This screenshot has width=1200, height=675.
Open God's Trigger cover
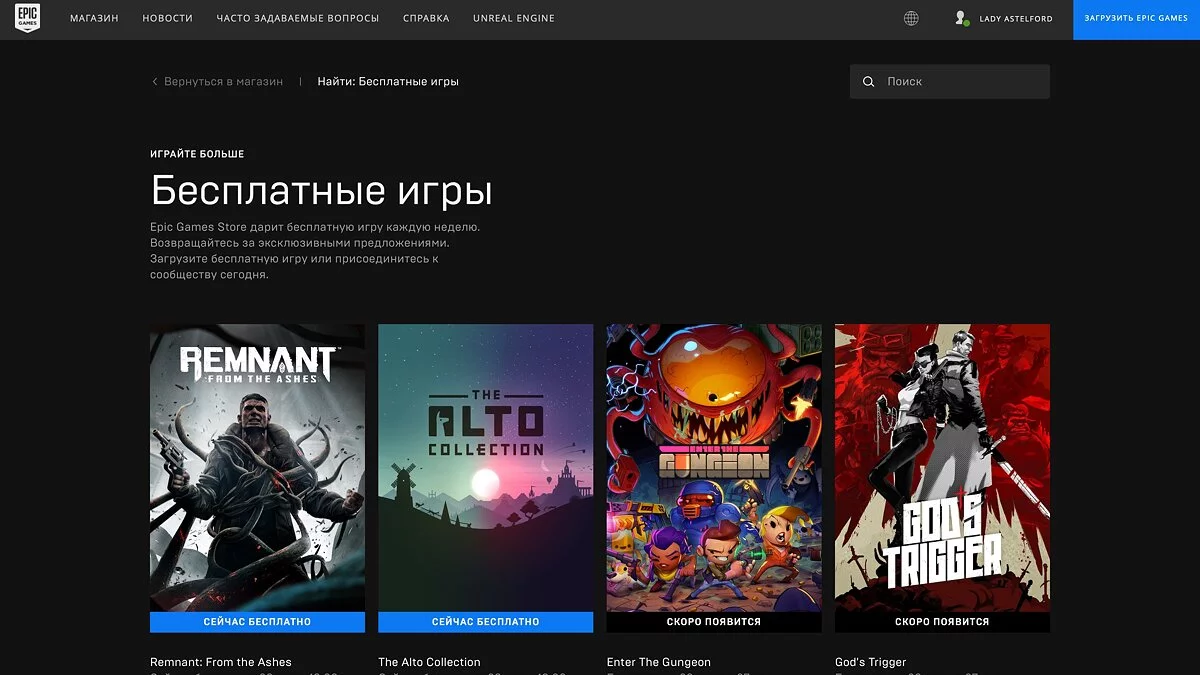(942, 468)
